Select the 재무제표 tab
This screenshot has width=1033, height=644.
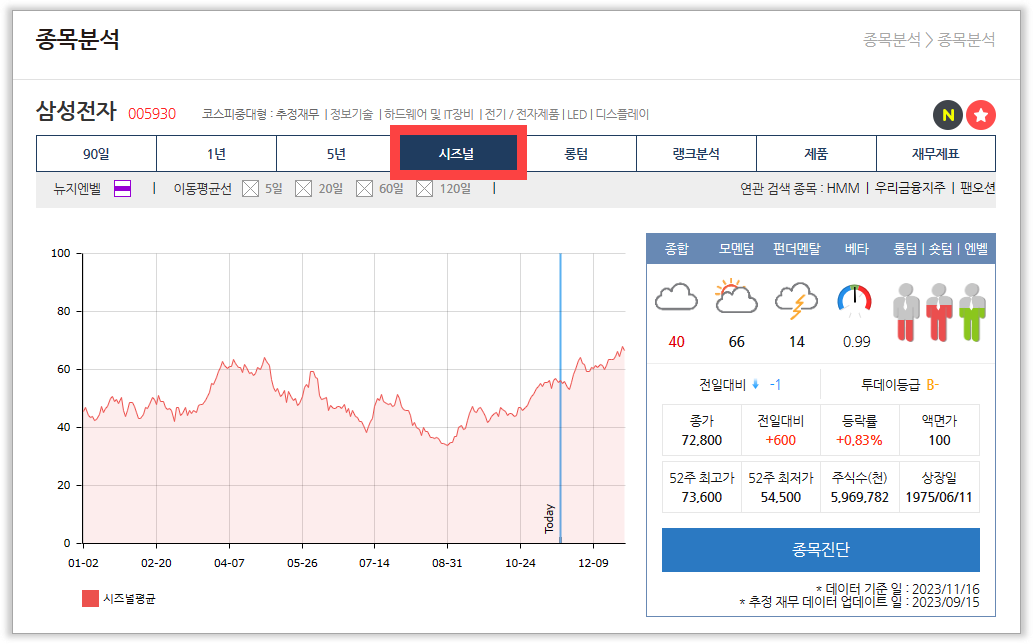coord(935,154)
